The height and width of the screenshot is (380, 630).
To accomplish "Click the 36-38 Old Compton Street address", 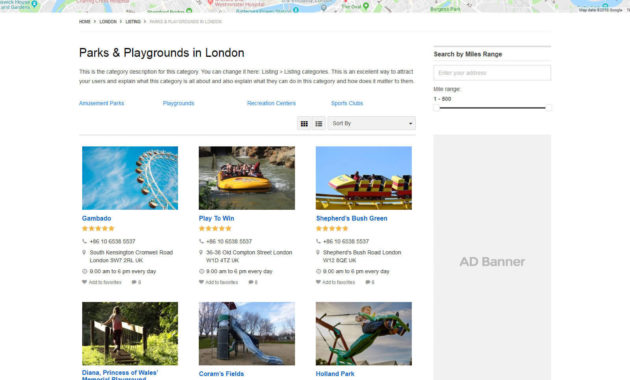I will pos(249,256).
